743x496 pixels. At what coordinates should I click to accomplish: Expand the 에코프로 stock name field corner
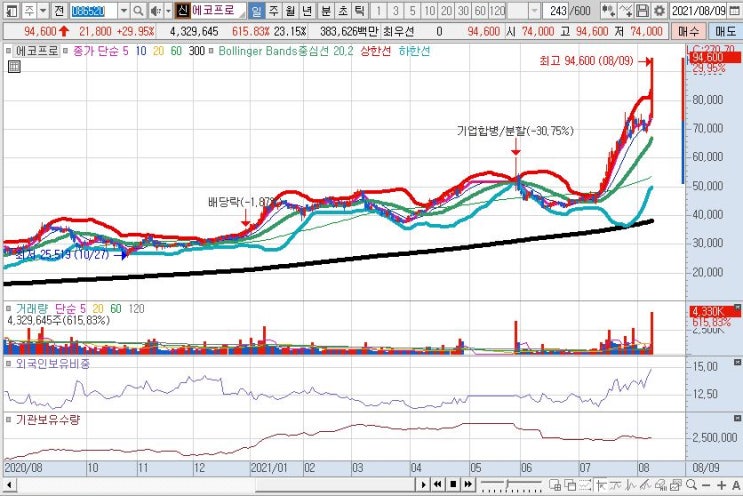click(243, 14)
